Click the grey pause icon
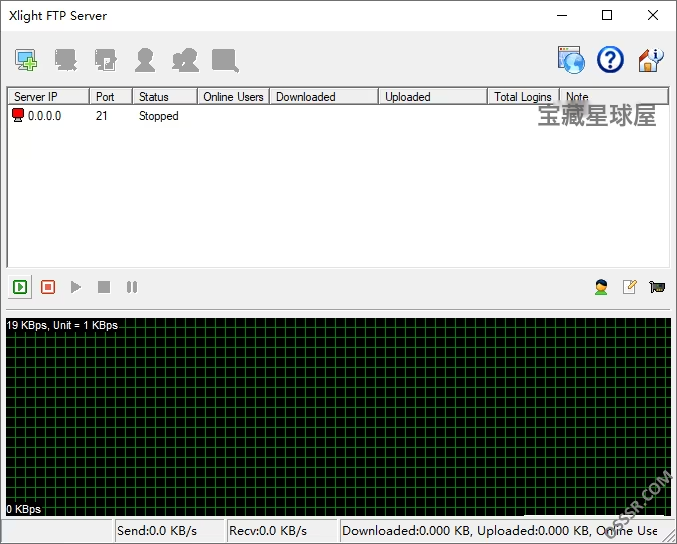The height and width of the screenshot is (544, 677). click(132, 287)
